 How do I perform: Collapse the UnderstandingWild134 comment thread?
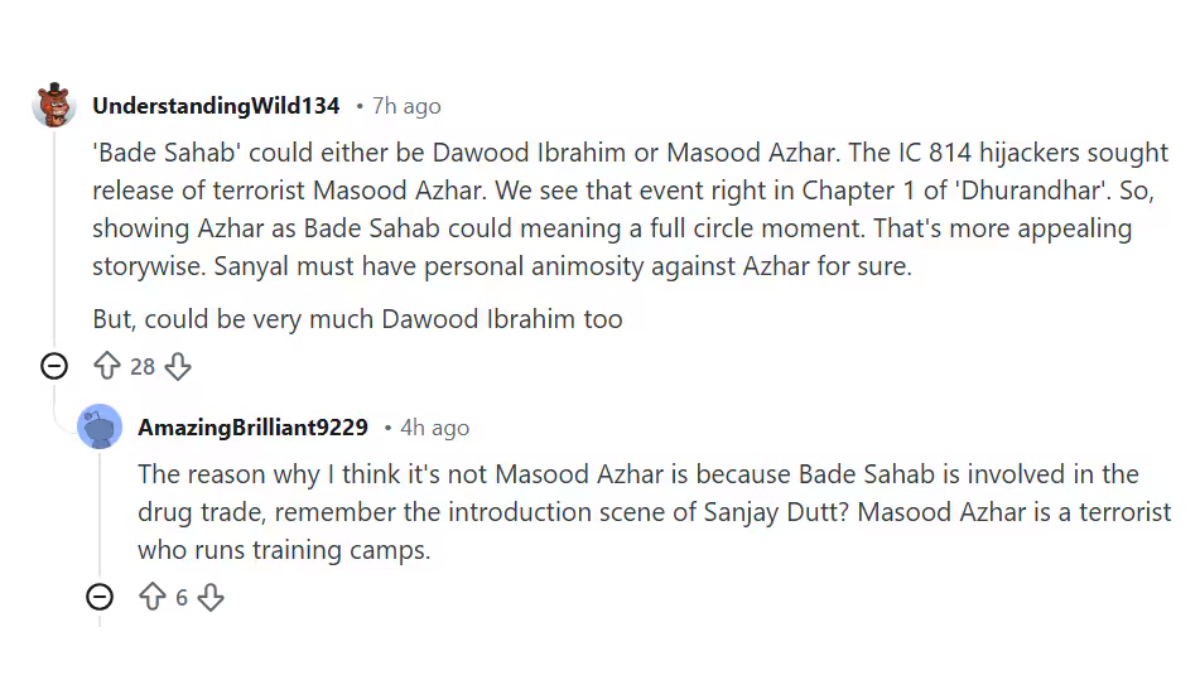(54, 367)
